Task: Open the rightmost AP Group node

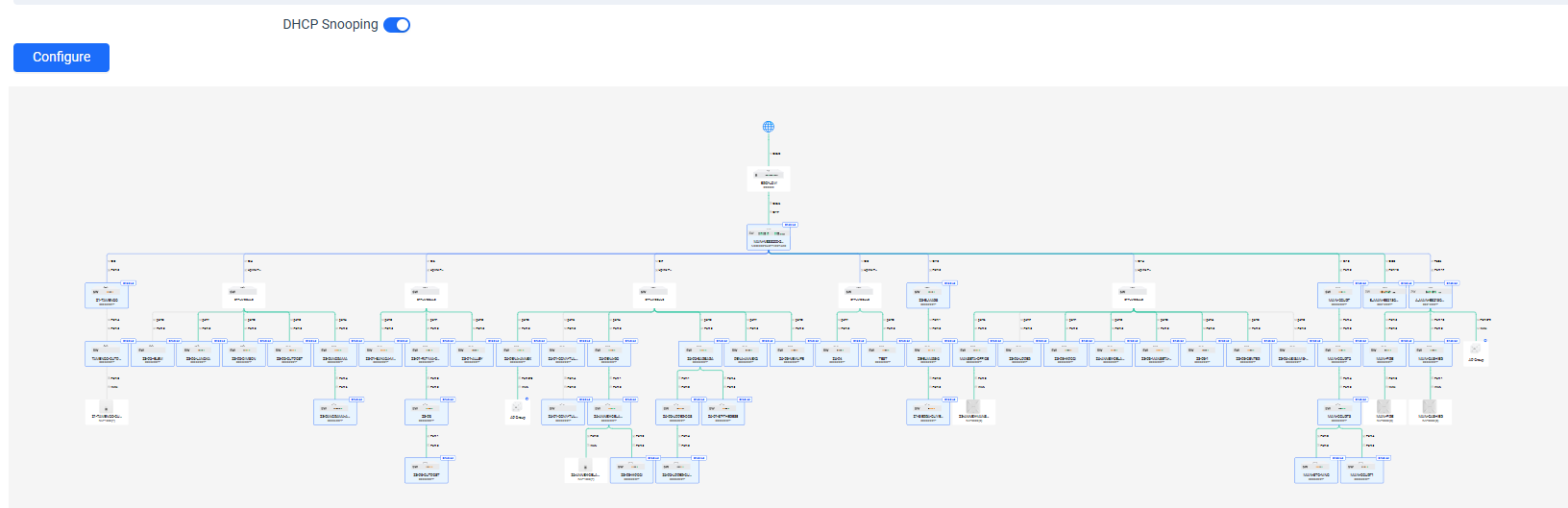Action: click(x=1475, y=353)
